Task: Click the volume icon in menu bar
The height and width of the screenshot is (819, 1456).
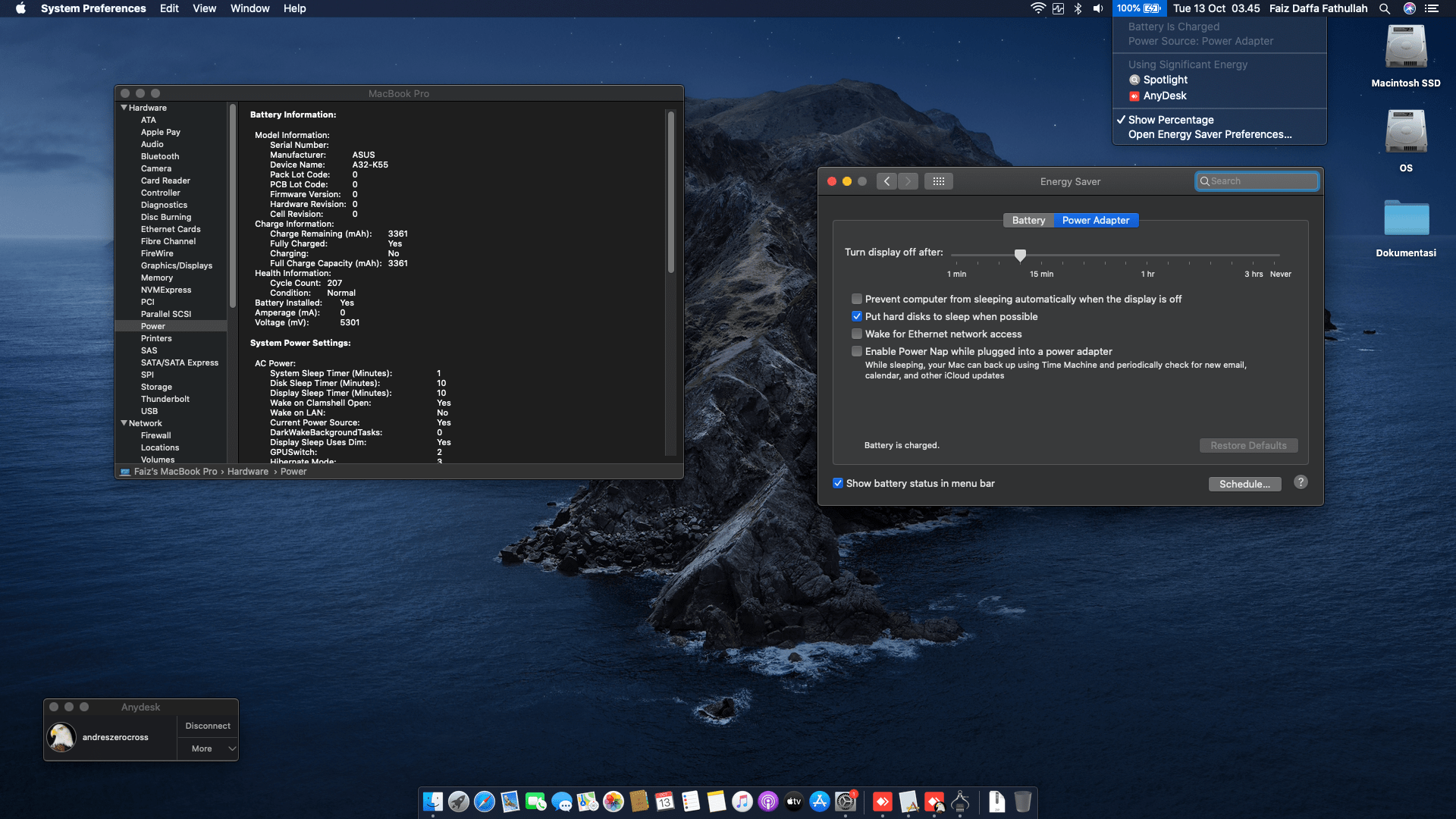Action: point(1097,8)
